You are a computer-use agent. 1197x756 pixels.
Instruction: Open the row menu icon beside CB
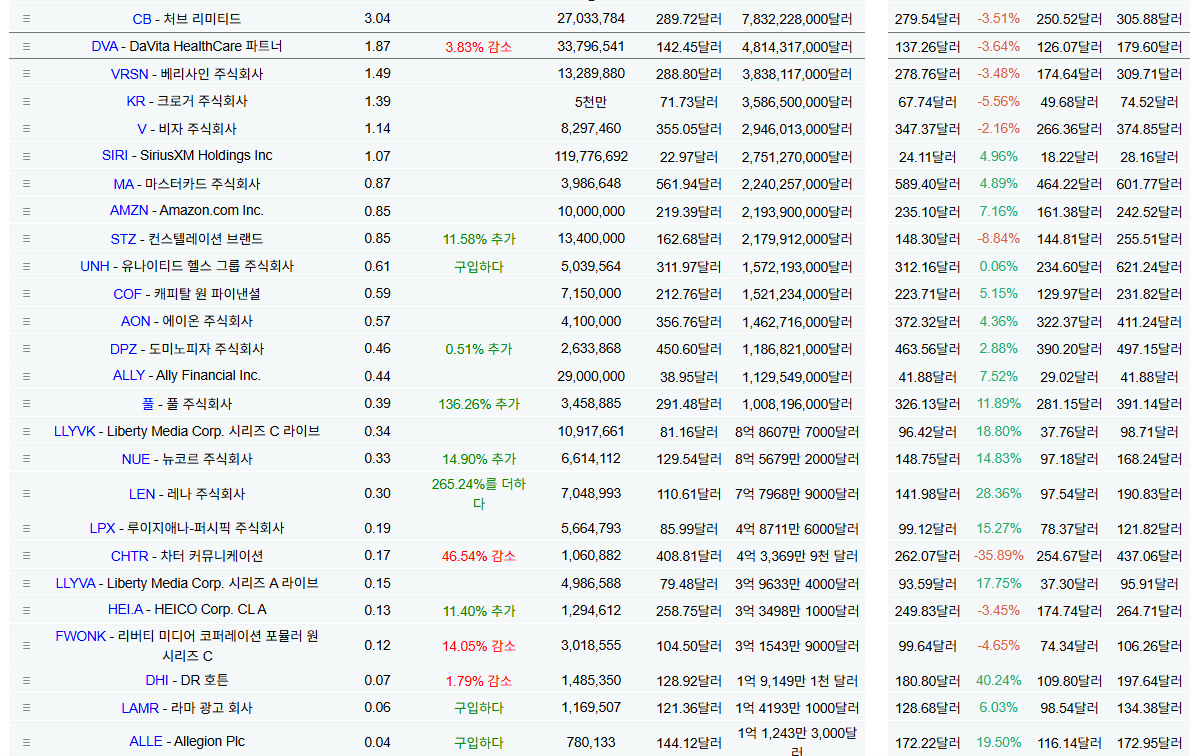coord(26,19)
